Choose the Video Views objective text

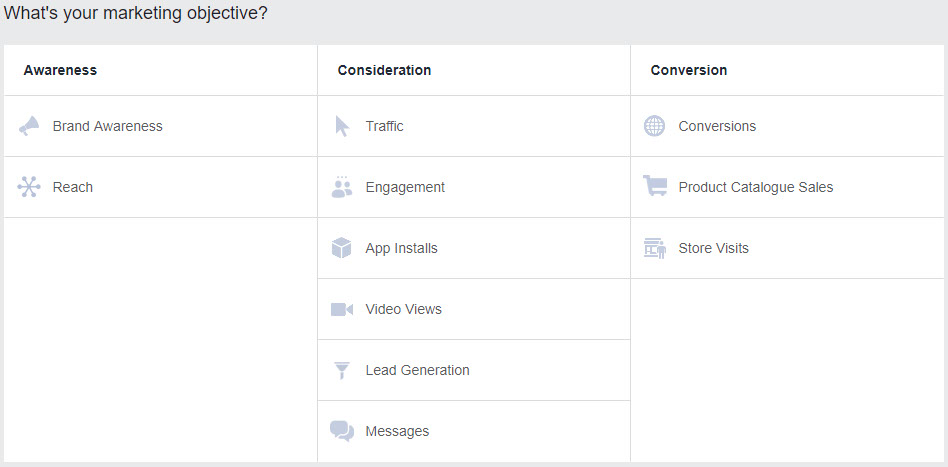403,309
